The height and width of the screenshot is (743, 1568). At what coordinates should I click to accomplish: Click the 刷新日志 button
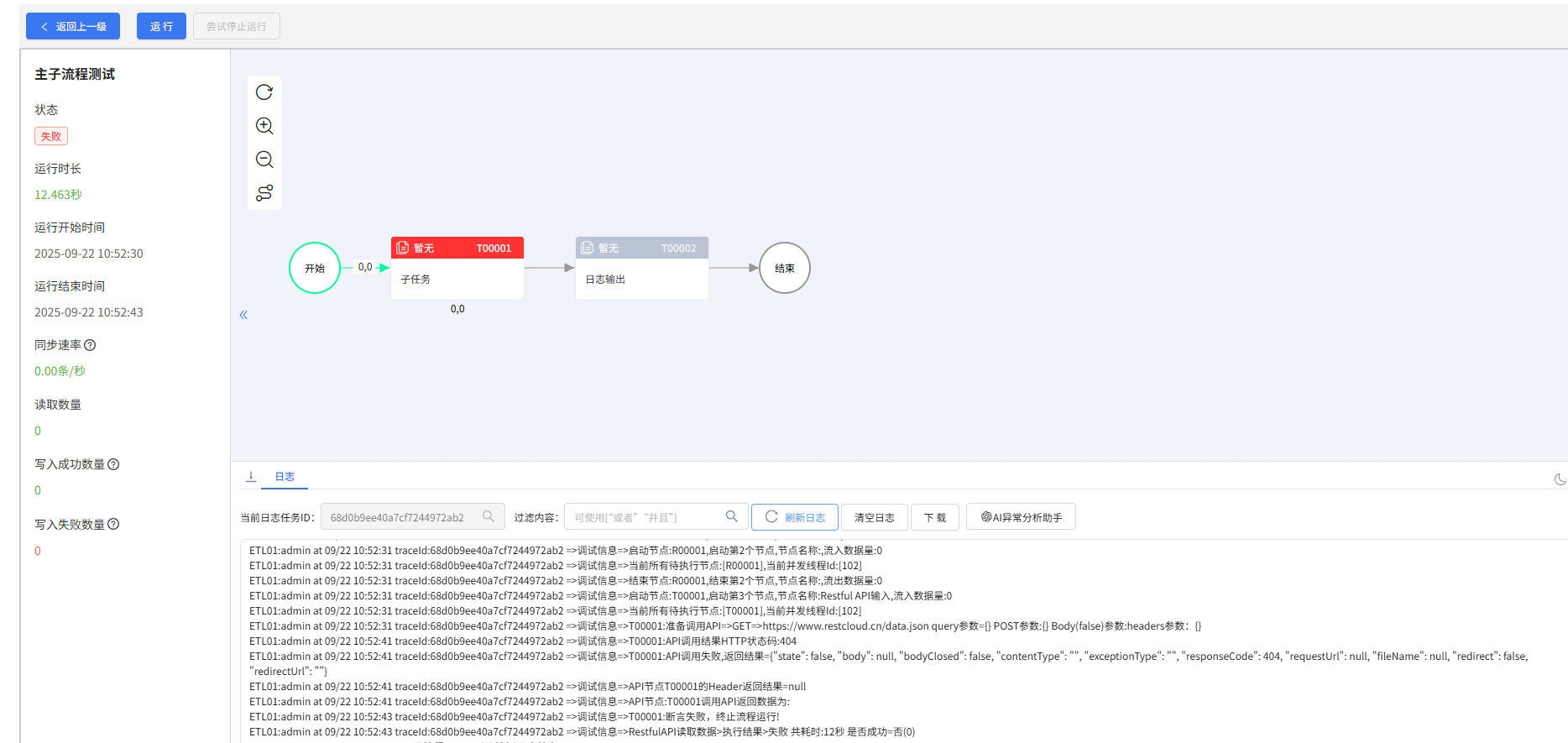[x=795, y=517]
